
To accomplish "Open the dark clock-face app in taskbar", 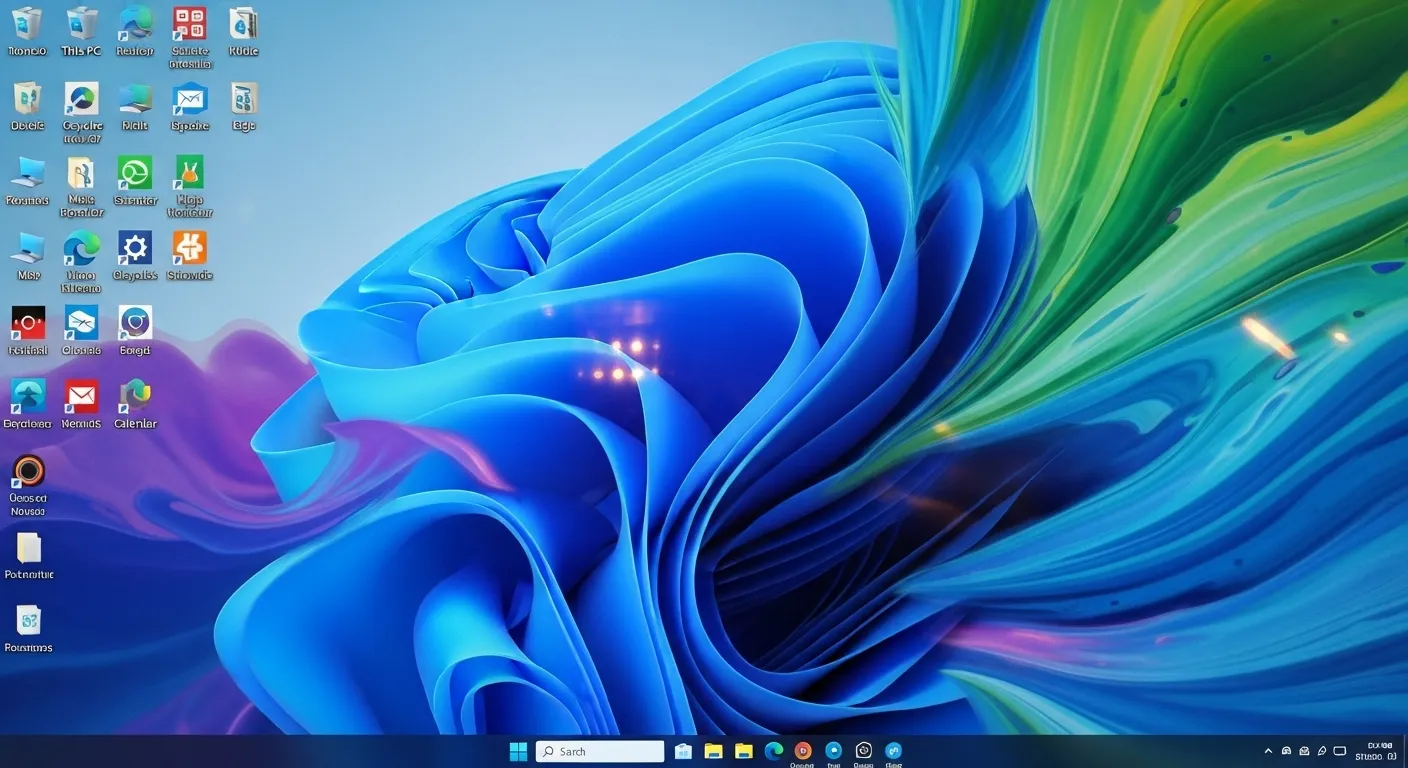I will pyautogui.click(x=864, y=750).
